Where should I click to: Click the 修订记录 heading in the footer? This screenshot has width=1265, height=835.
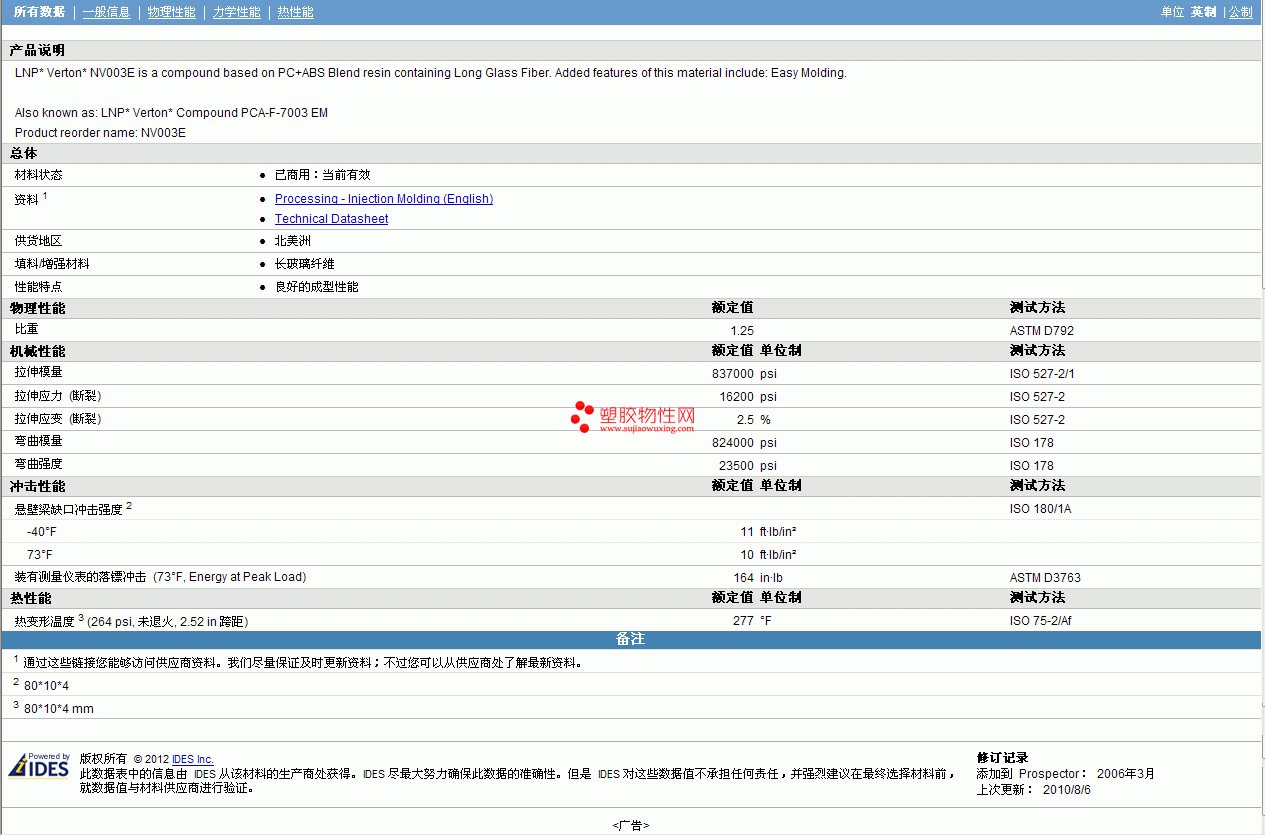tap(1002, 758)
